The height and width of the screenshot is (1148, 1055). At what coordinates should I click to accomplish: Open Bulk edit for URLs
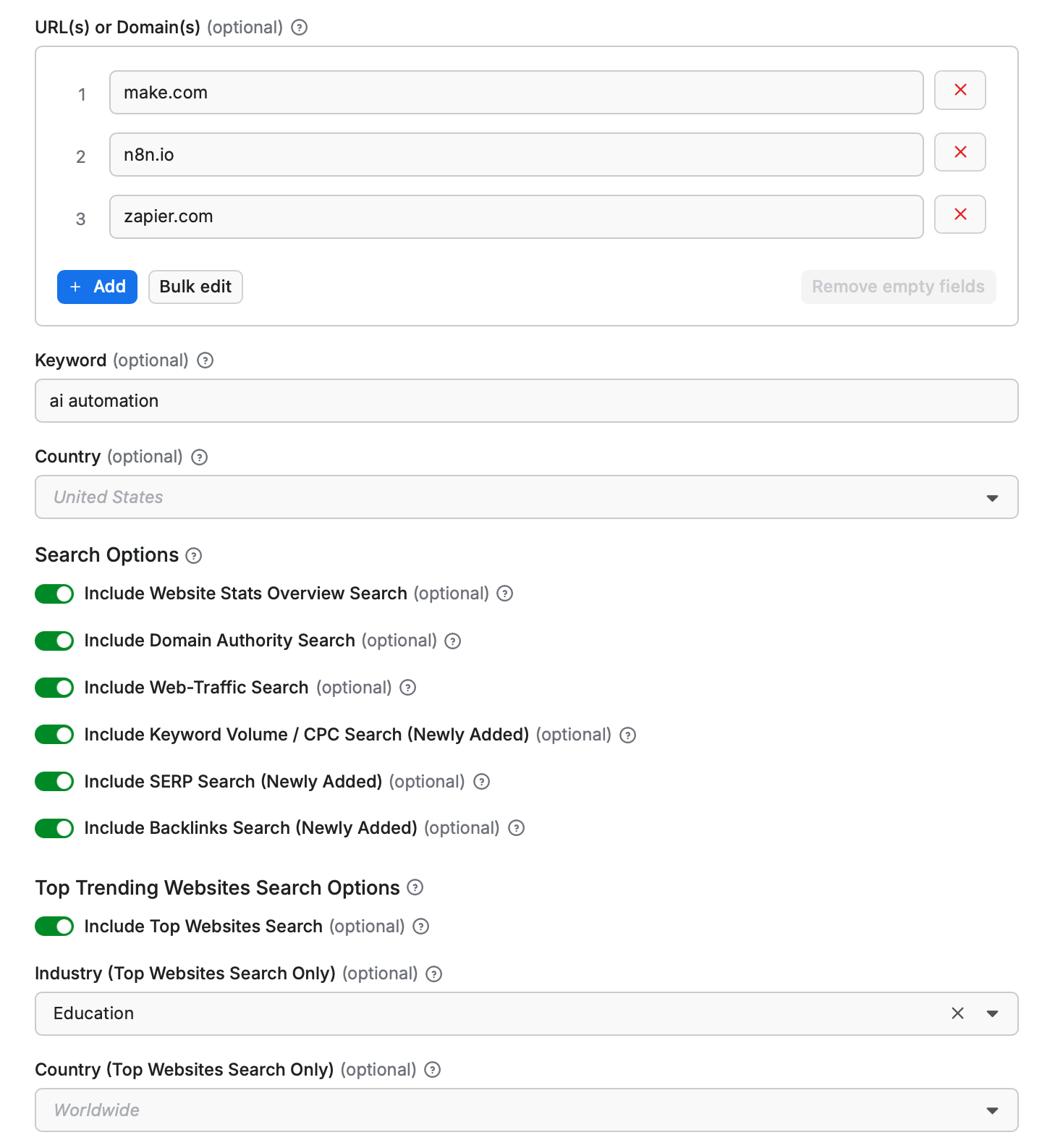click(195, 287)
